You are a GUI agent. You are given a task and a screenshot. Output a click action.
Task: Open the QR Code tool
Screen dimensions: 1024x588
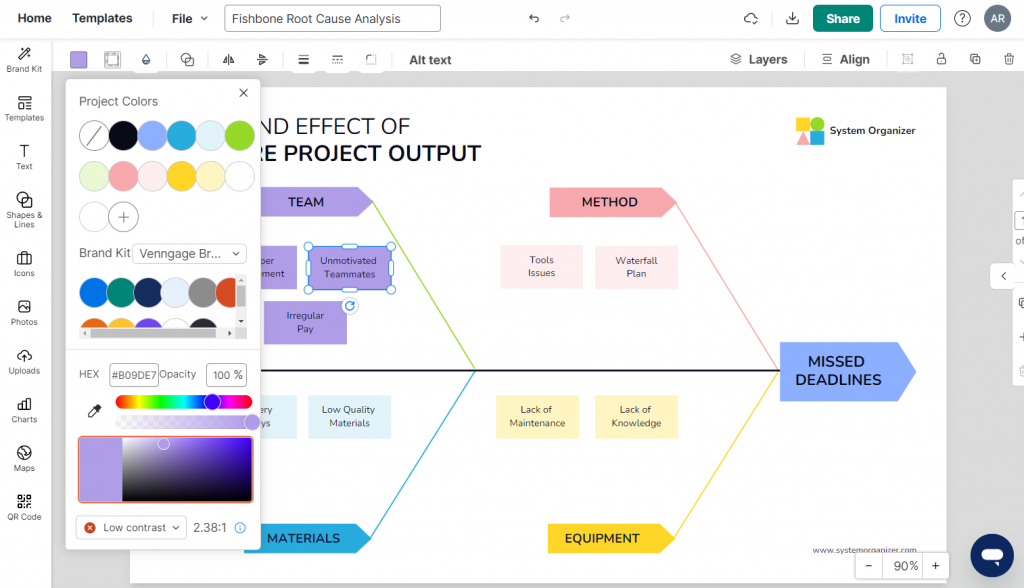24,507
